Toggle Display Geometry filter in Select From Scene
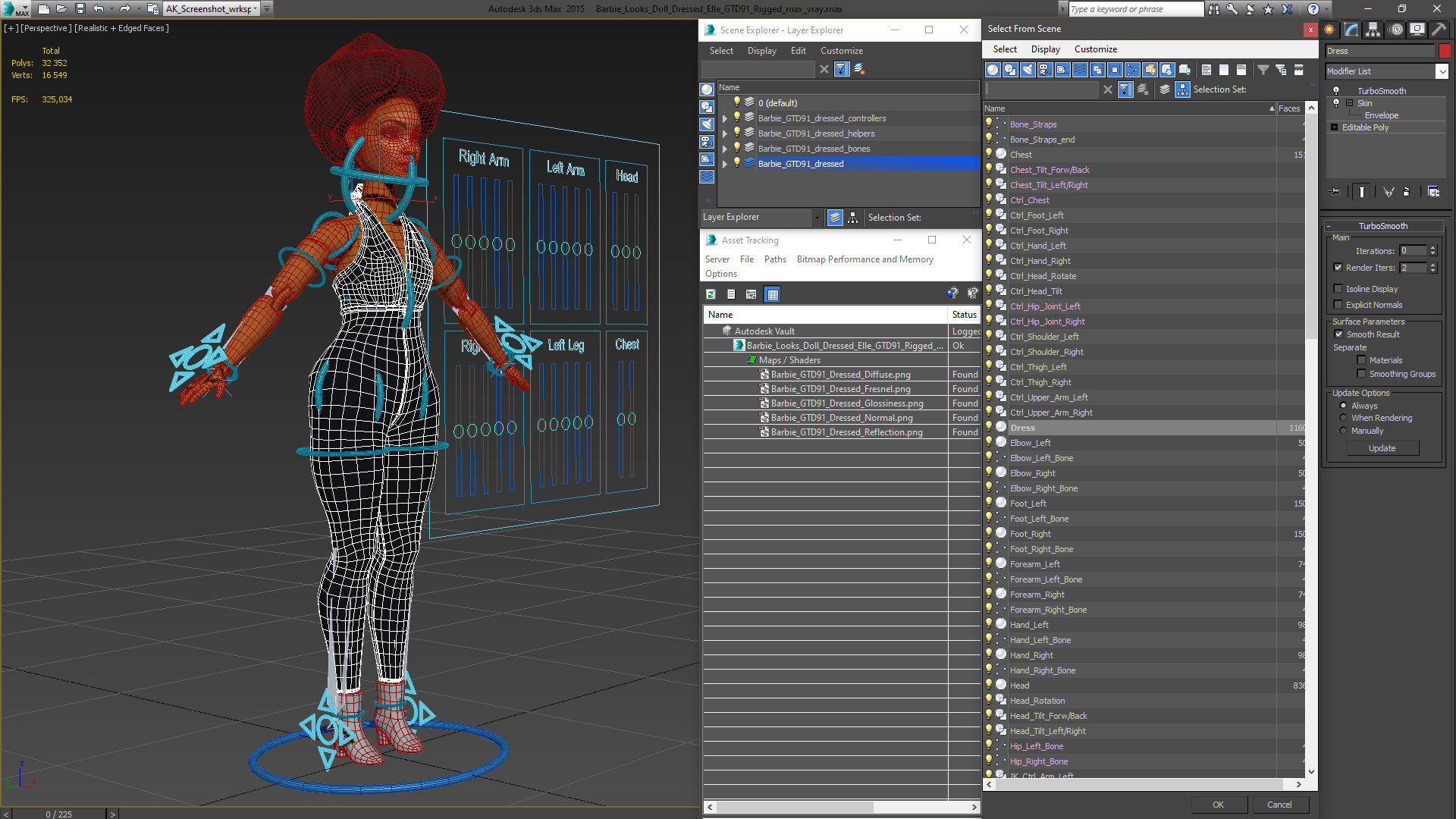Screen dimensions: 1456x819 993,70
